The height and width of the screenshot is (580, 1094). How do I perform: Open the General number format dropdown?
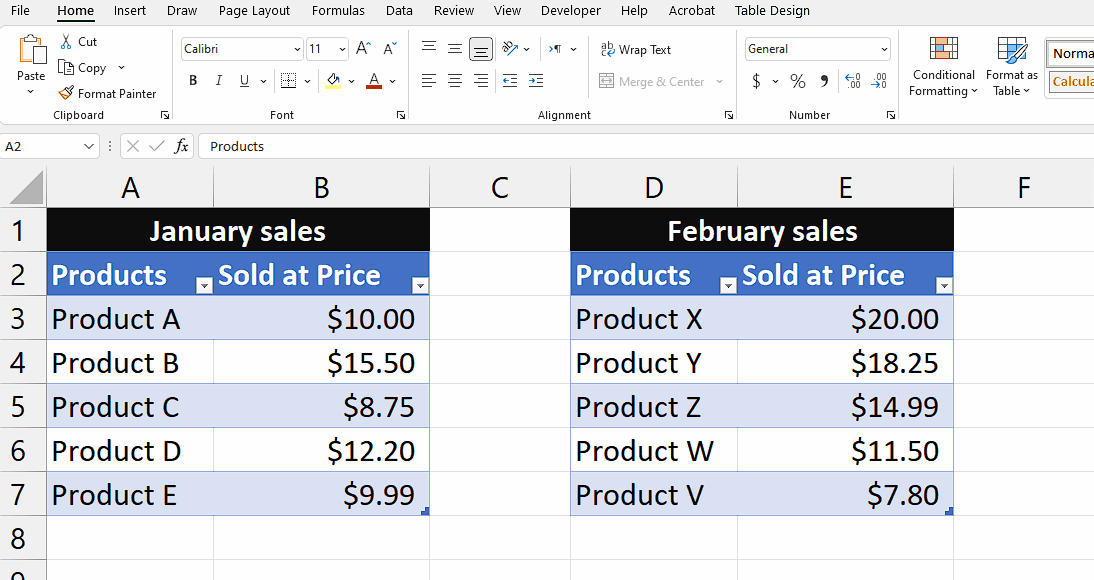[x=884, y=48]
